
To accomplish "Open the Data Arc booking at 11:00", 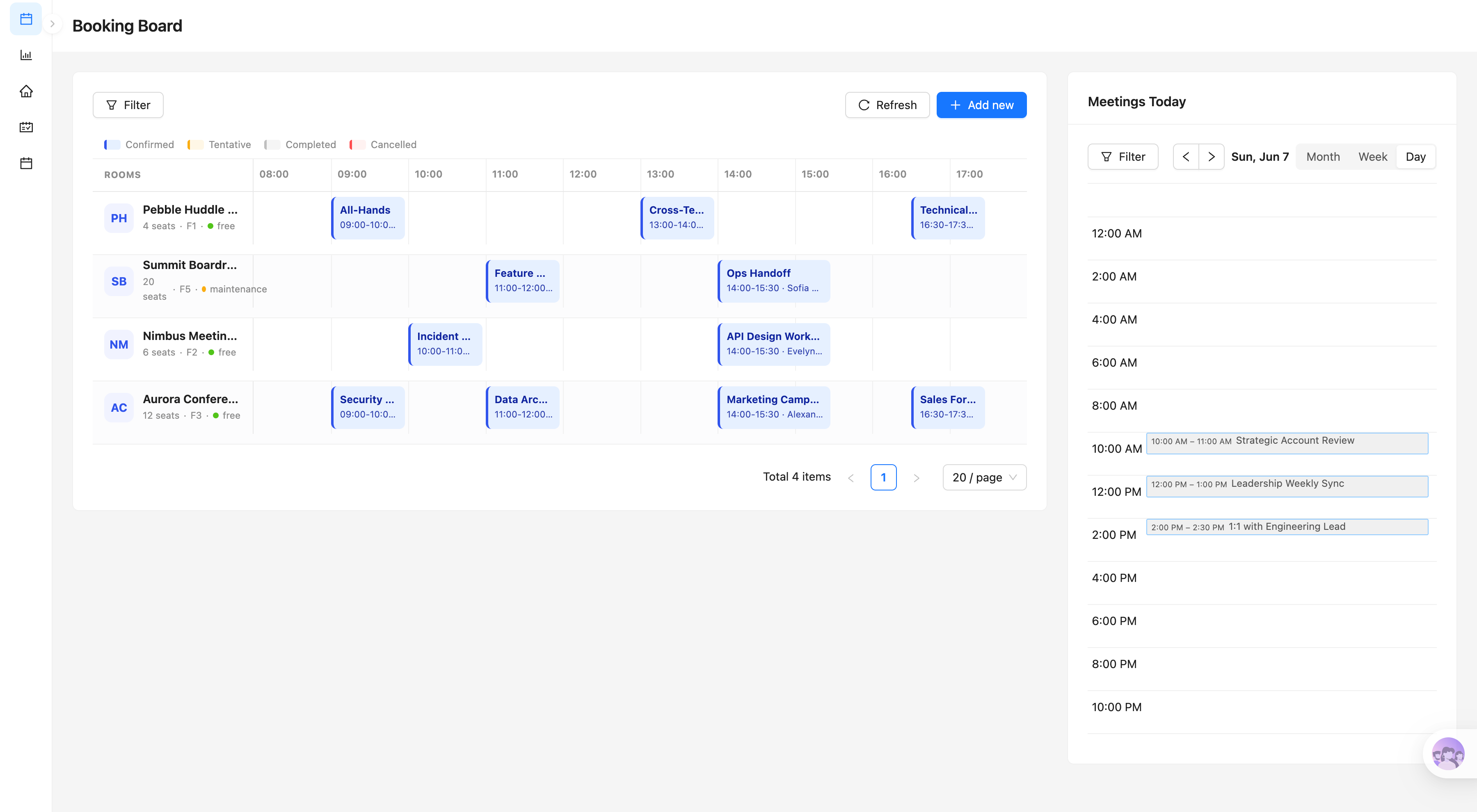I will pyautogui.click(x=522, y=407).
